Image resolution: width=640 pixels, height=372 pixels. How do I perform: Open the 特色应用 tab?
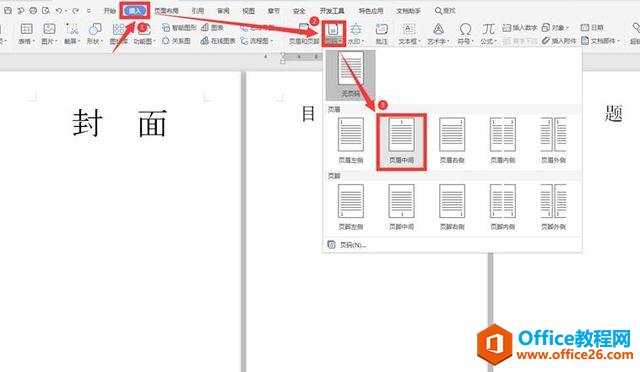371,11
